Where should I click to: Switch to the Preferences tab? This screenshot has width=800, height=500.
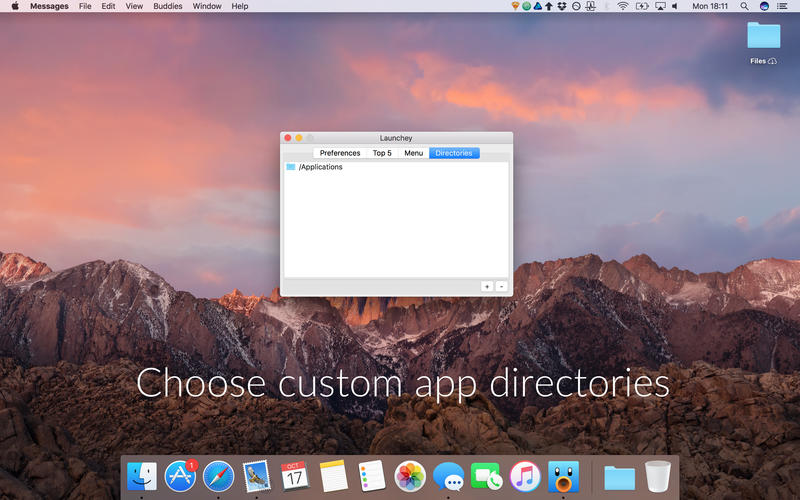point(340,153)
